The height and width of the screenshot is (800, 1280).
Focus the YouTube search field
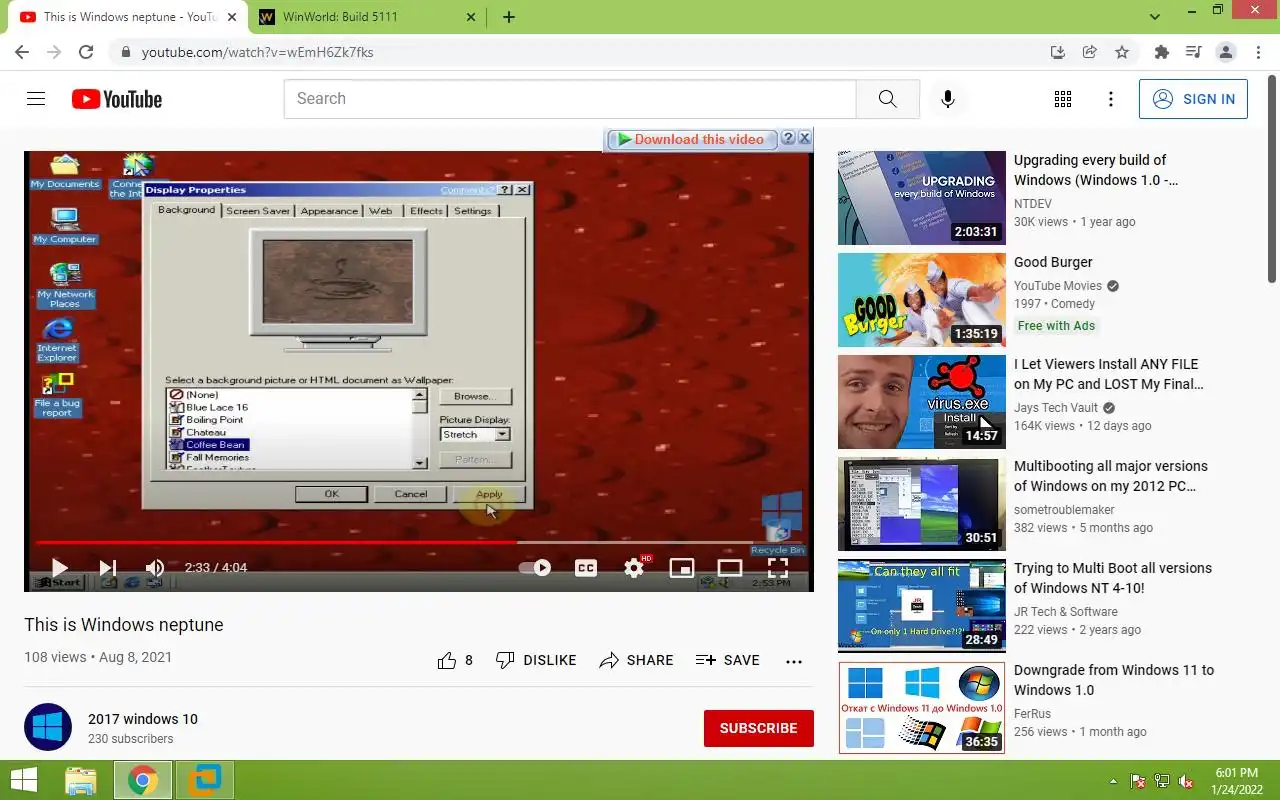click(570, 99)
